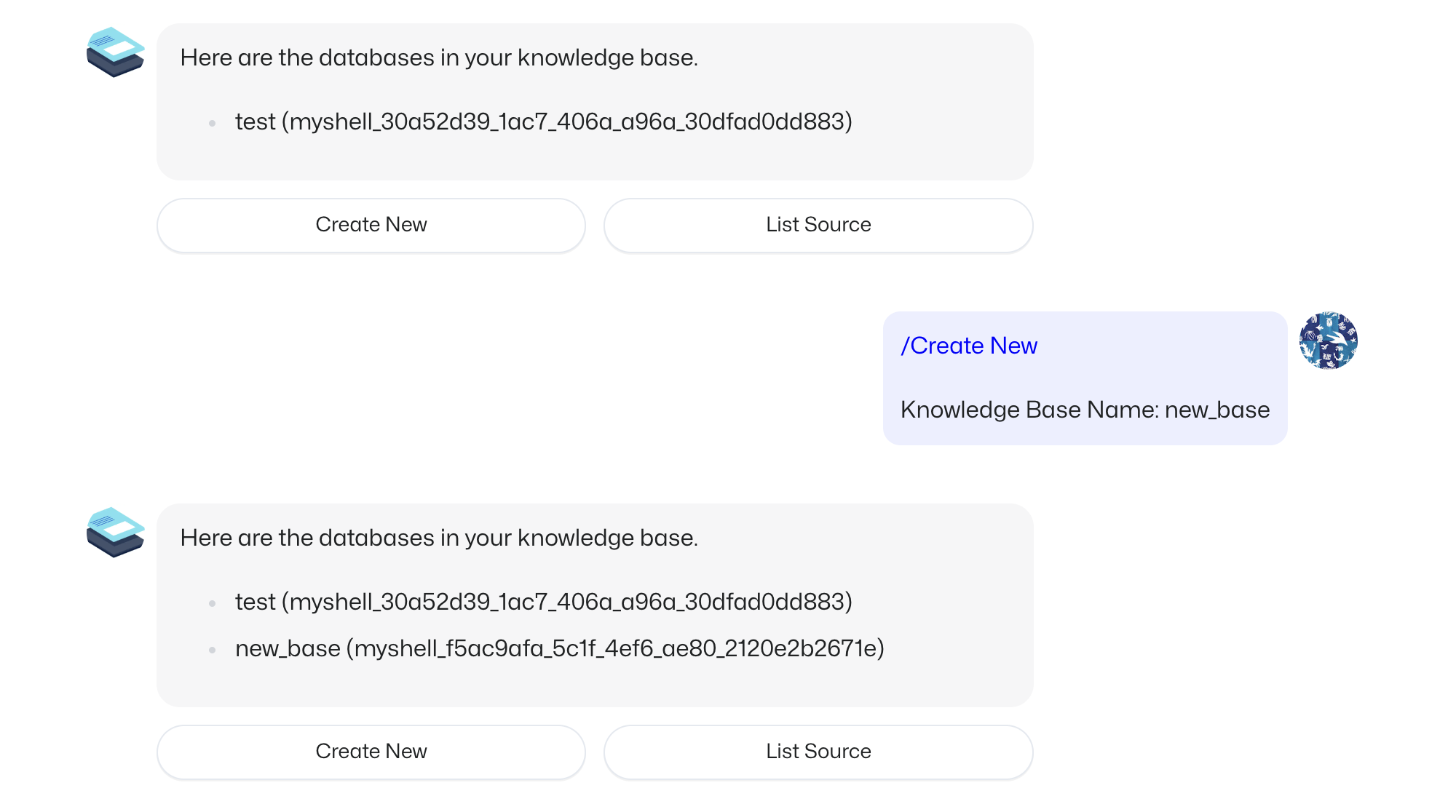Screen dimensions: 1456x812
Task: Click first message heading about databases
Action: point(439,57)
